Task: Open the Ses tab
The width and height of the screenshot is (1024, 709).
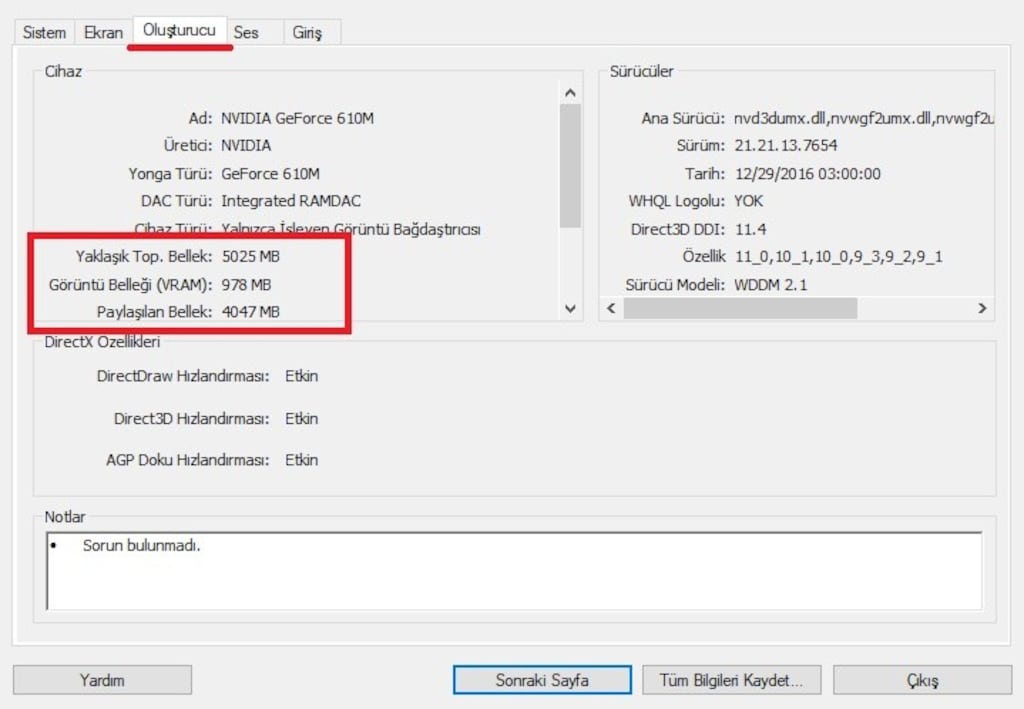Action: (x=246, y=32)
